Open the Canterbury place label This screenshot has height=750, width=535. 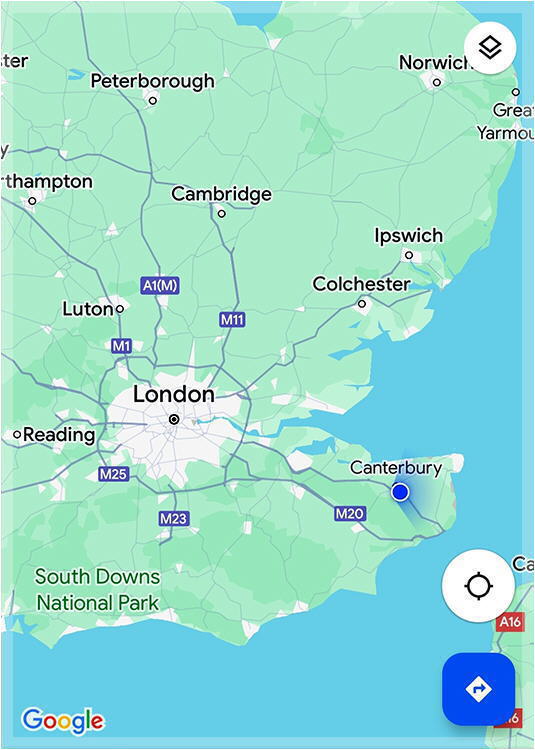[396, 468]
